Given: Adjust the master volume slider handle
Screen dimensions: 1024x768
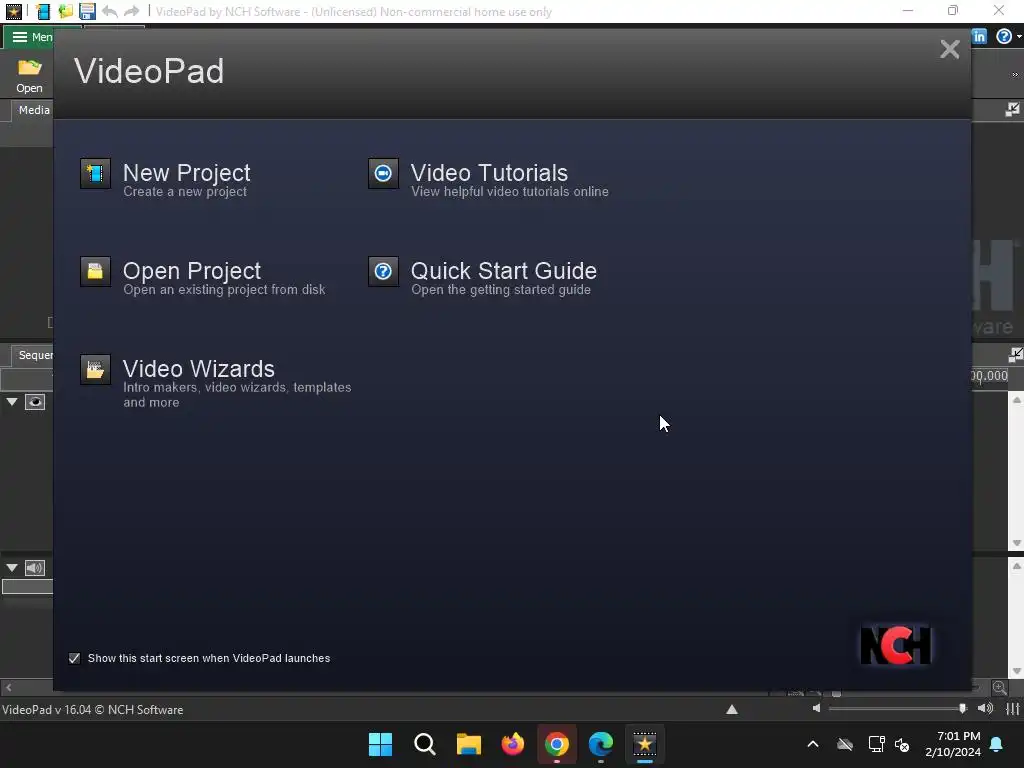Looking at the screenshot, I should [x=963, y=709].
